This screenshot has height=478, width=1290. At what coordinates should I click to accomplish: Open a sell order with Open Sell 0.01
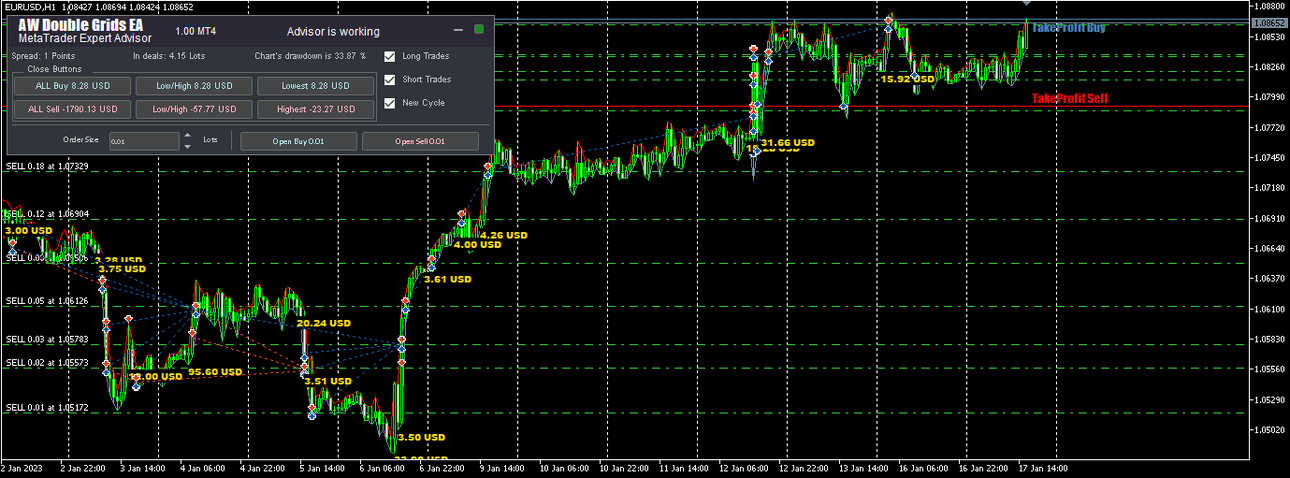[420, 141]
